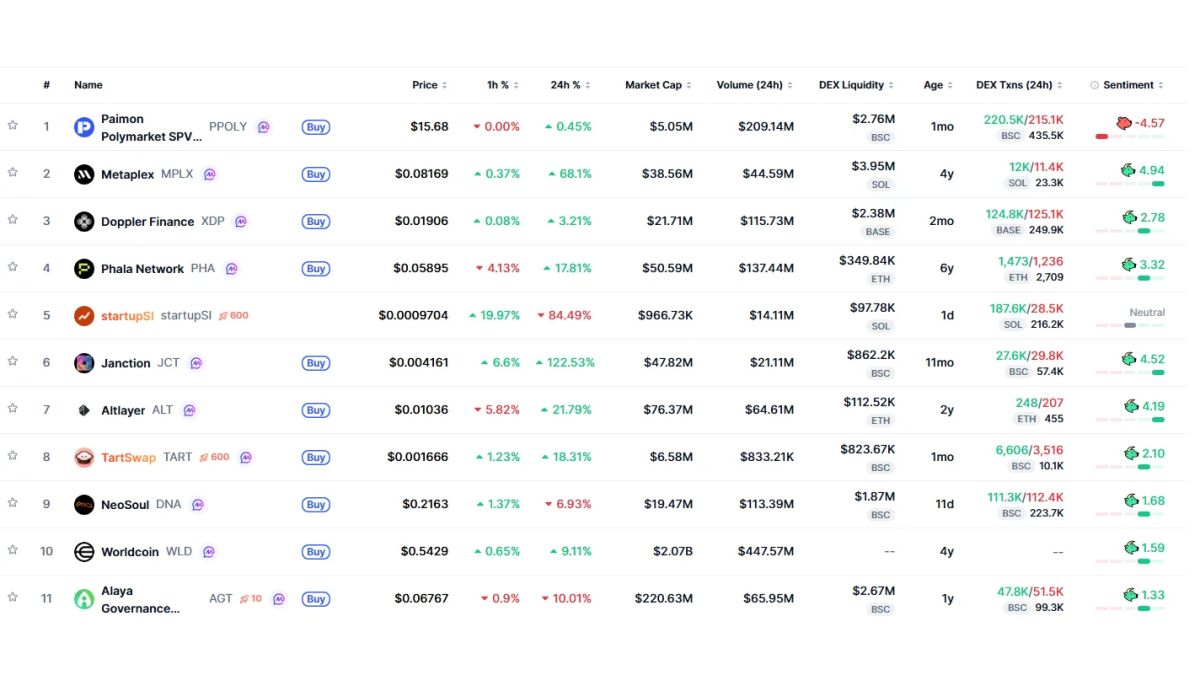Click the TartSwap coin logo
1200x675 pixels.
click(x=84, y=457)
